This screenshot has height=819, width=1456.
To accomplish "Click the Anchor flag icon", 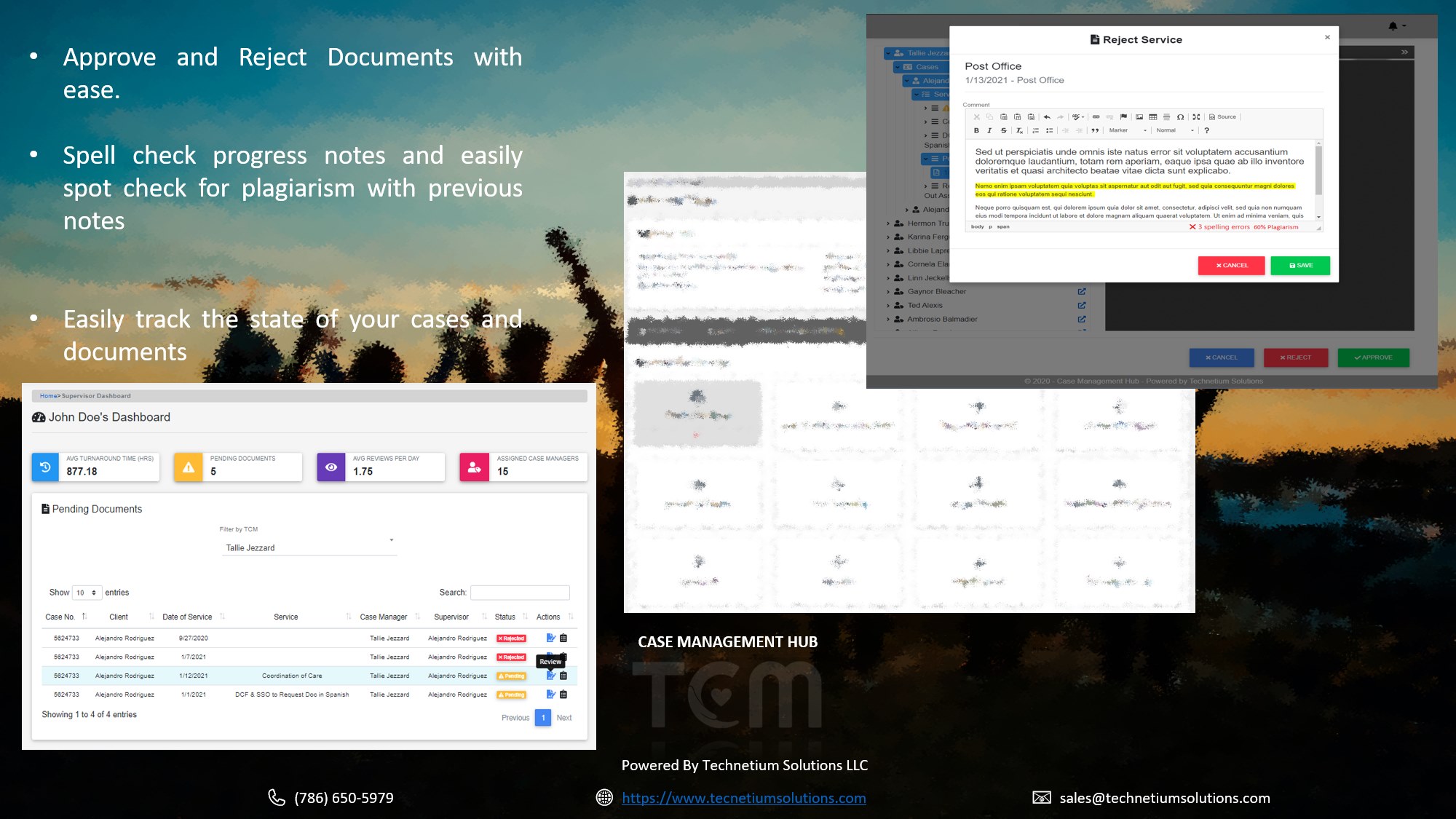I will coord(1123,117).
